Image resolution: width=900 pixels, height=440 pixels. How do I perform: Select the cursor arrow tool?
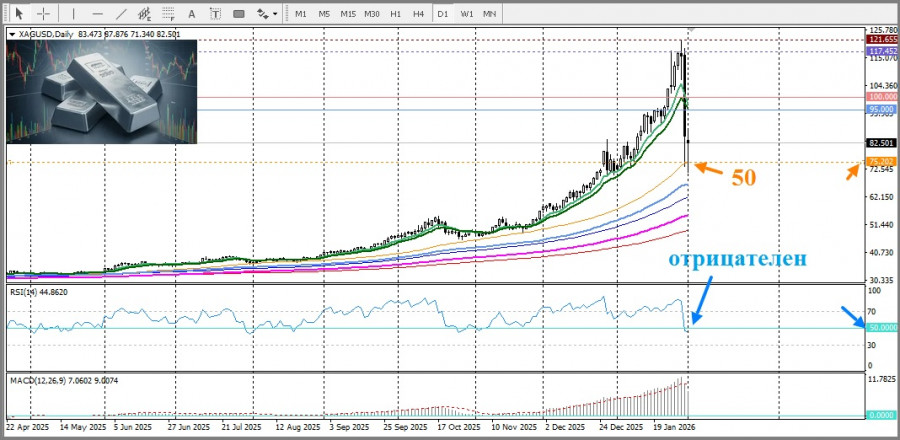tap(17, 14)
